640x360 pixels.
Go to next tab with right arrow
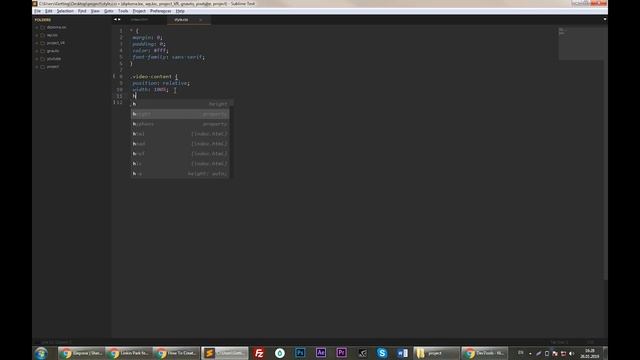[119, 20]
